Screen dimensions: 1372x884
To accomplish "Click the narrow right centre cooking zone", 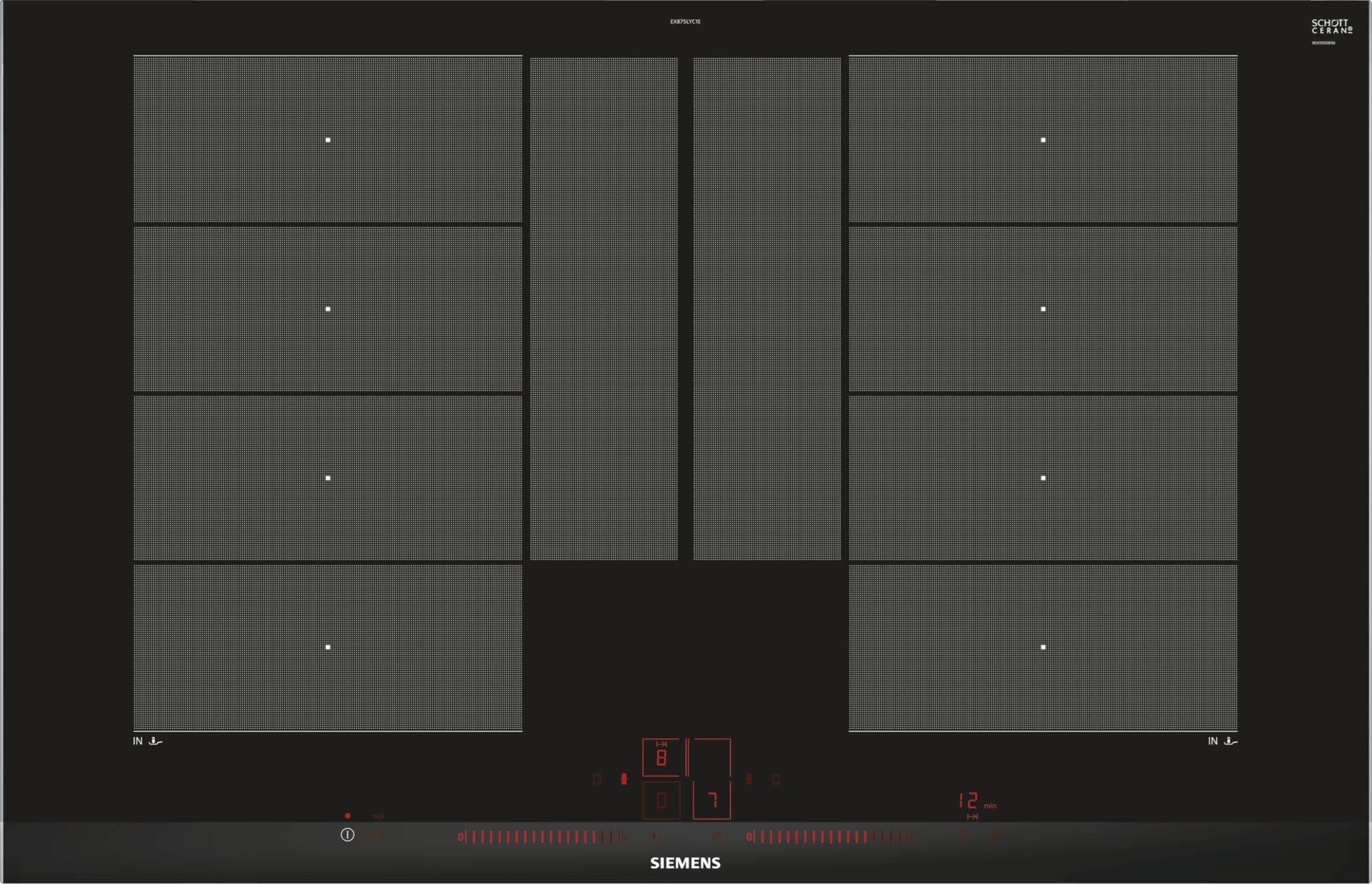I will pos(767,309).
